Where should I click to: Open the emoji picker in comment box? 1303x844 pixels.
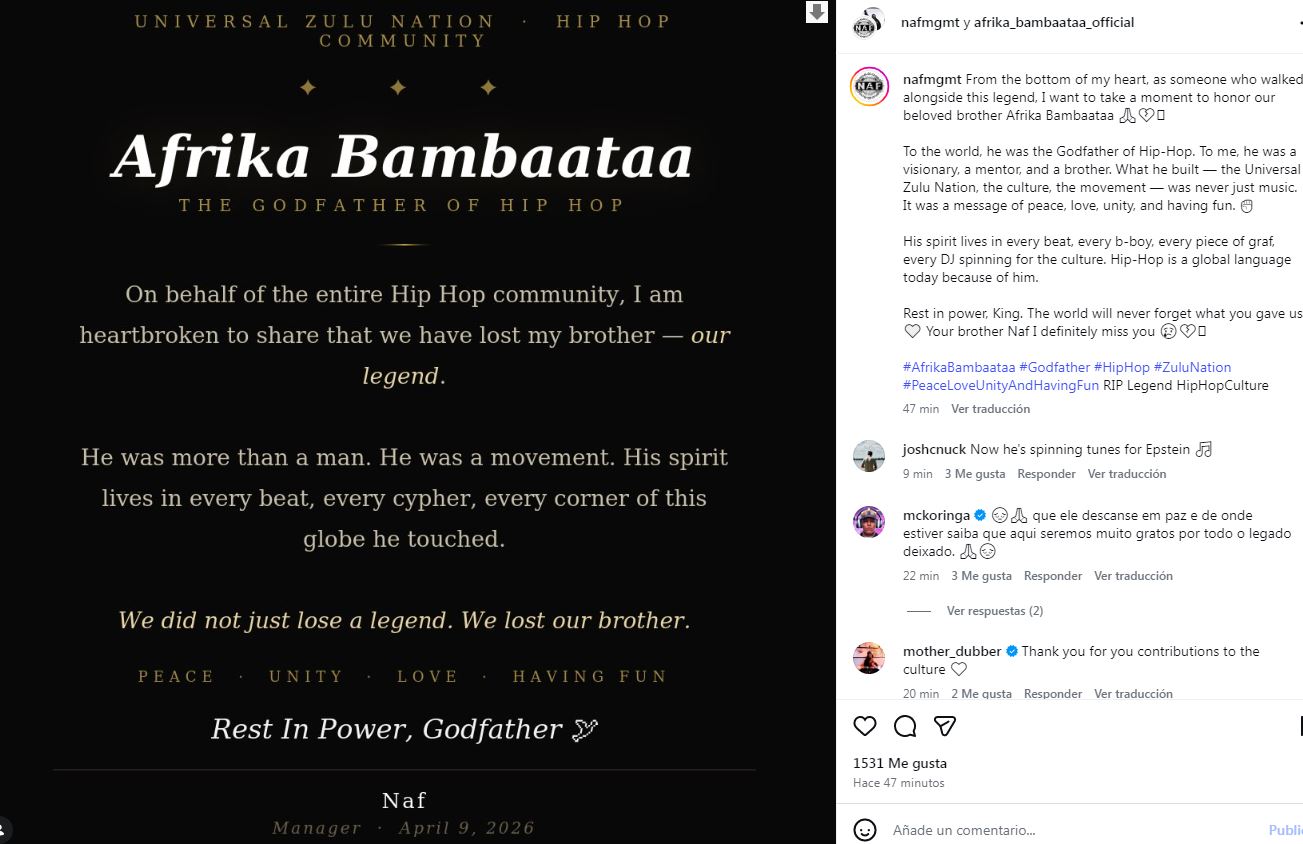point(865,830)
